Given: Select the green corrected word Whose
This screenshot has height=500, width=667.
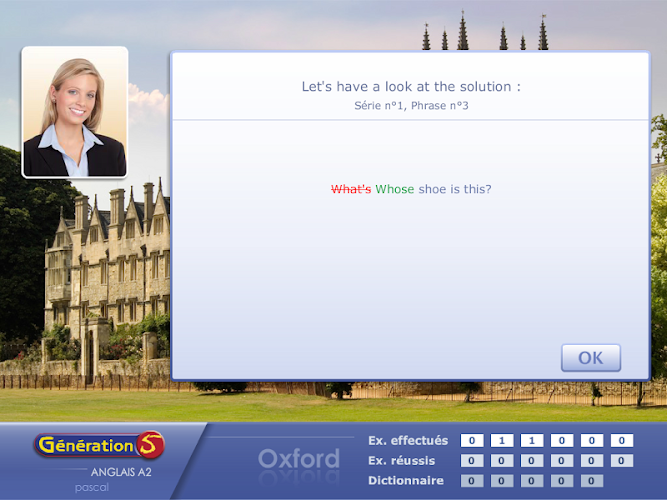Looking at the screenshot, I should [395, 189].
